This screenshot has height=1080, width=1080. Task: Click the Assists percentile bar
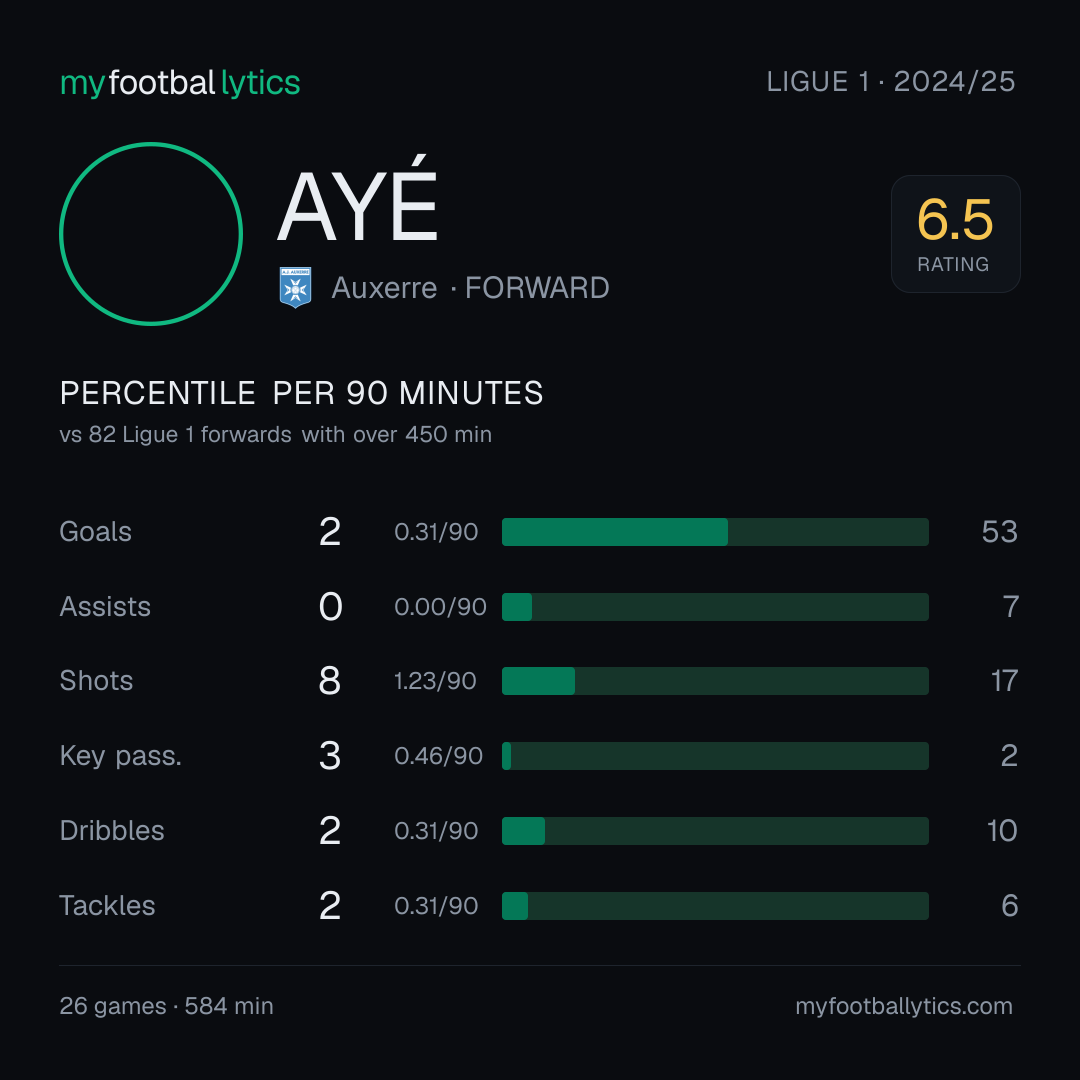pos(715,607)
